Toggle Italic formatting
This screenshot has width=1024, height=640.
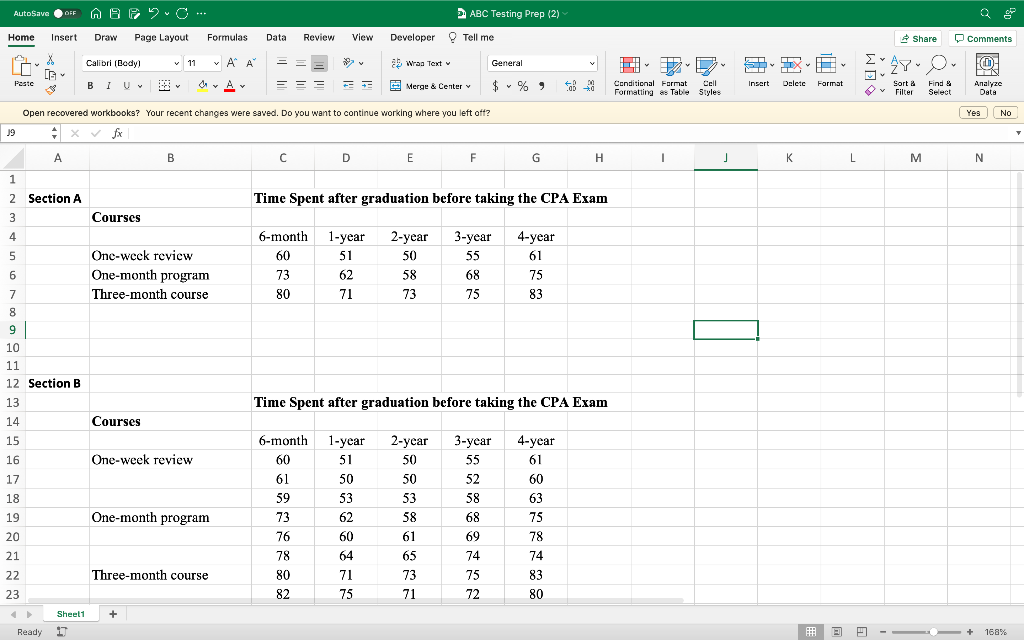pos(108,86)
